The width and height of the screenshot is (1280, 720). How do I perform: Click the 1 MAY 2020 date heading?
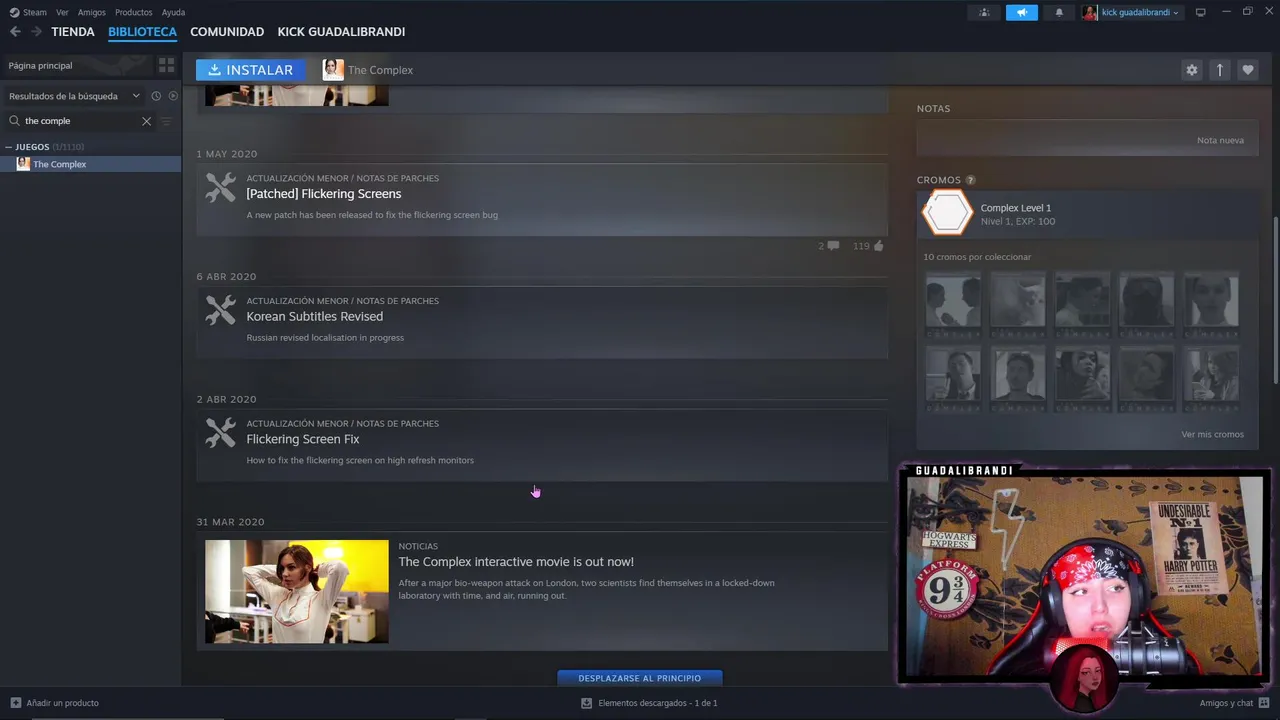227,154
